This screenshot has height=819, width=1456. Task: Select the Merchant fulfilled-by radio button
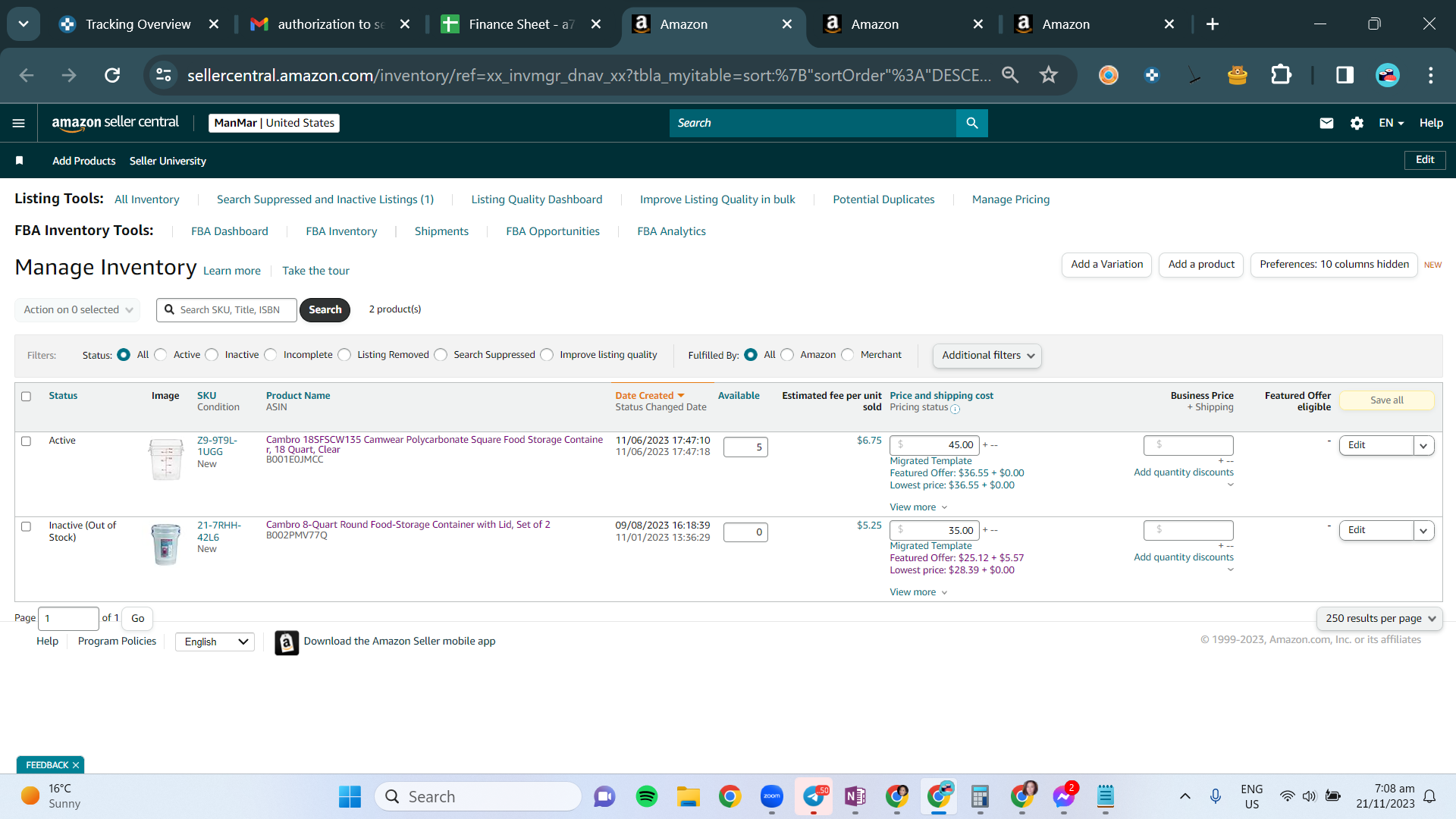click(x=848, y=355)
